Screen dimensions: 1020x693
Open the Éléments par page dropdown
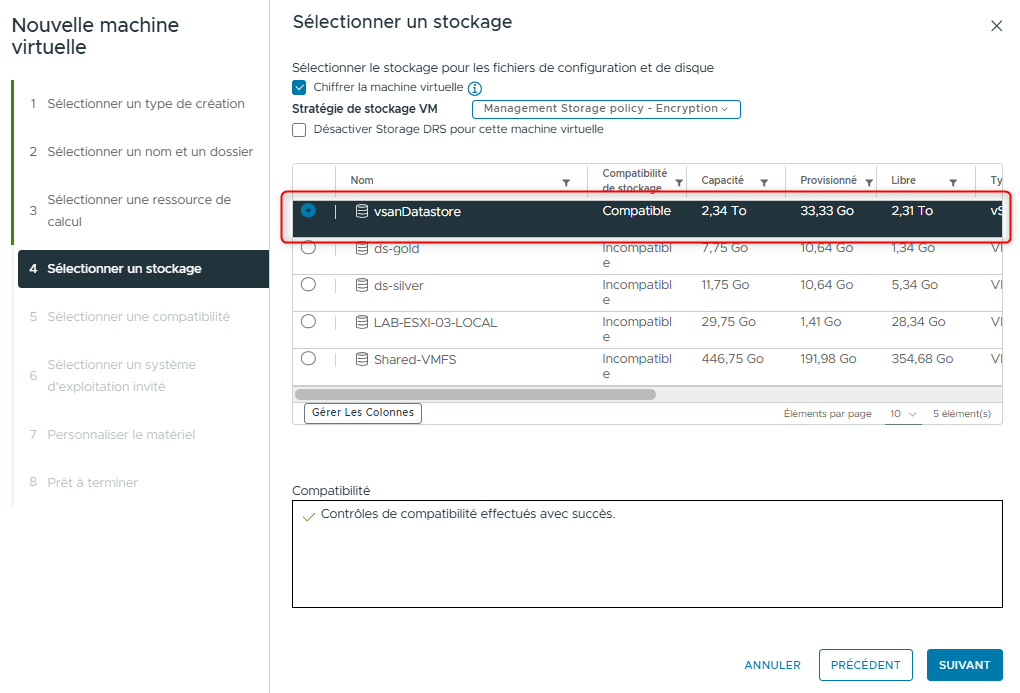coord(904,414)
